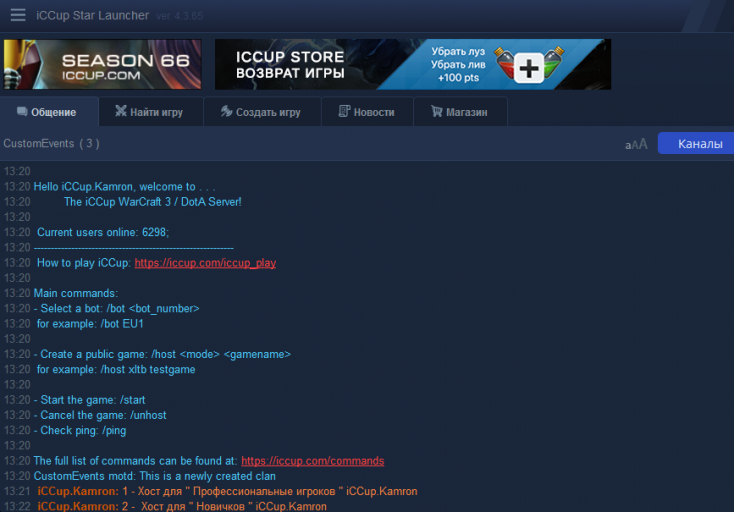The height and width of the screenshot is (512, 734).
Task: Follow the iccup.com/commands link
Action: pyautogui.click(x=313, y=461)
